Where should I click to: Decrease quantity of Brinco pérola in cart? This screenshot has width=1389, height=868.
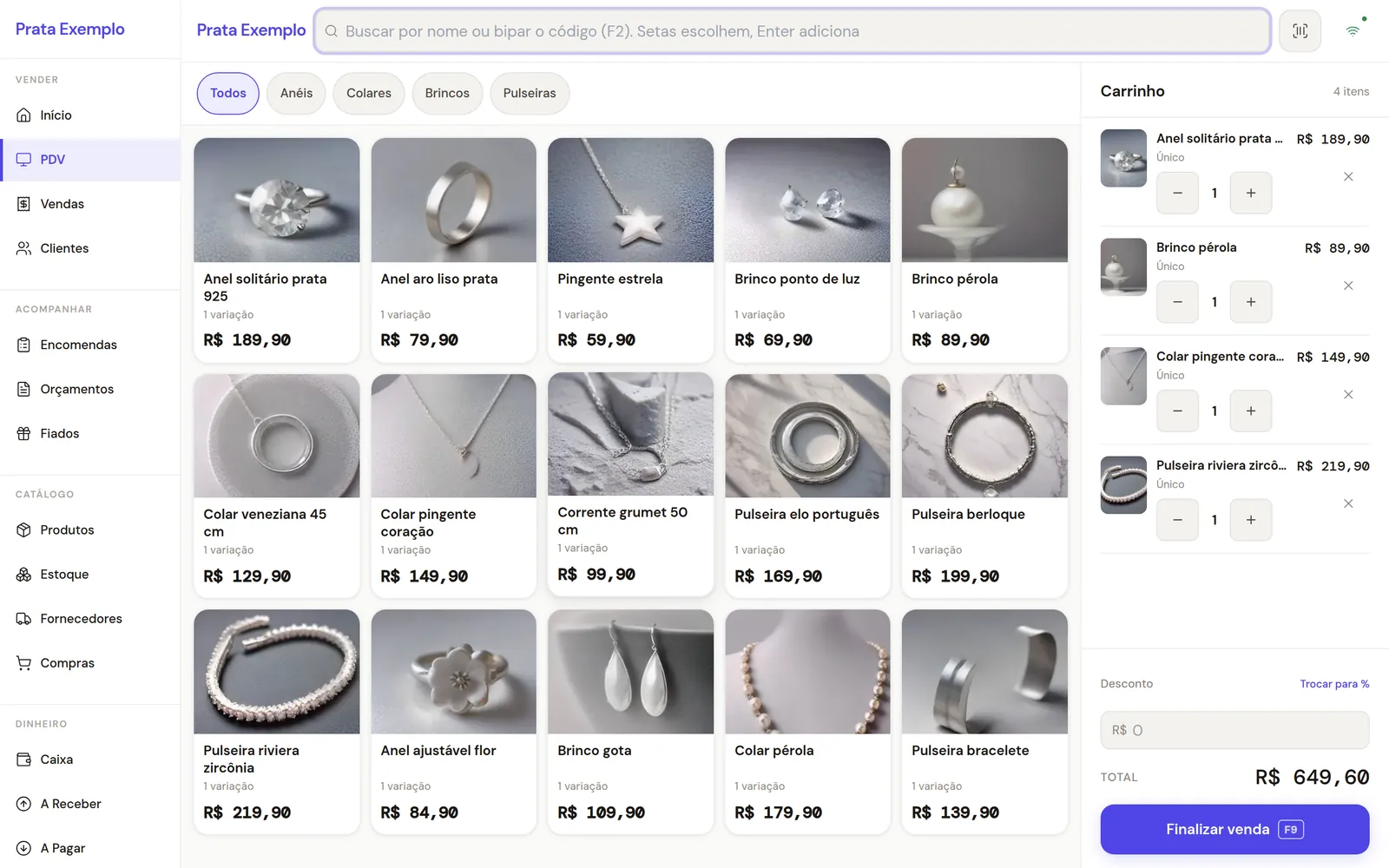pos(1177,302)
